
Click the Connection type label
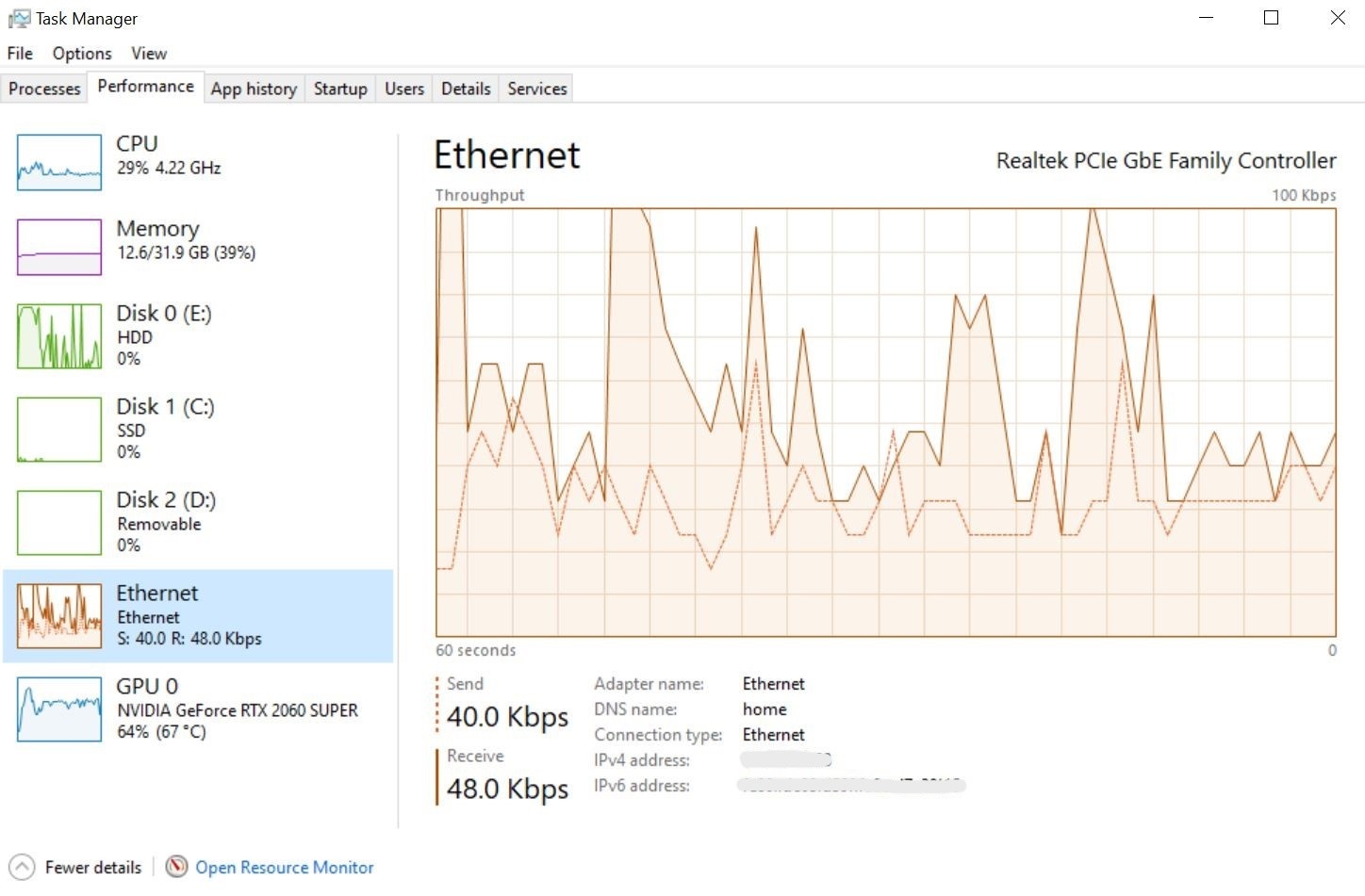point(658,735)
